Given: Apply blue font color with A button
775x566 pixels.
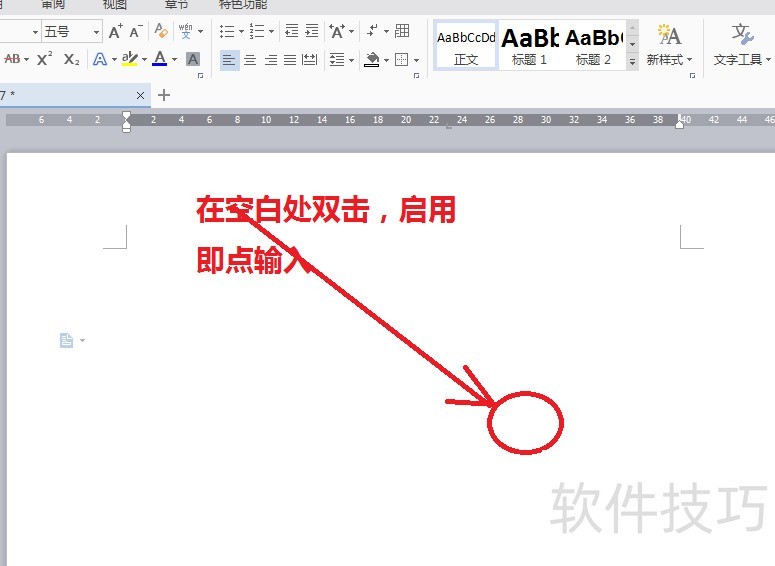Looking at the screenshot, I should (x=160, y=59).
